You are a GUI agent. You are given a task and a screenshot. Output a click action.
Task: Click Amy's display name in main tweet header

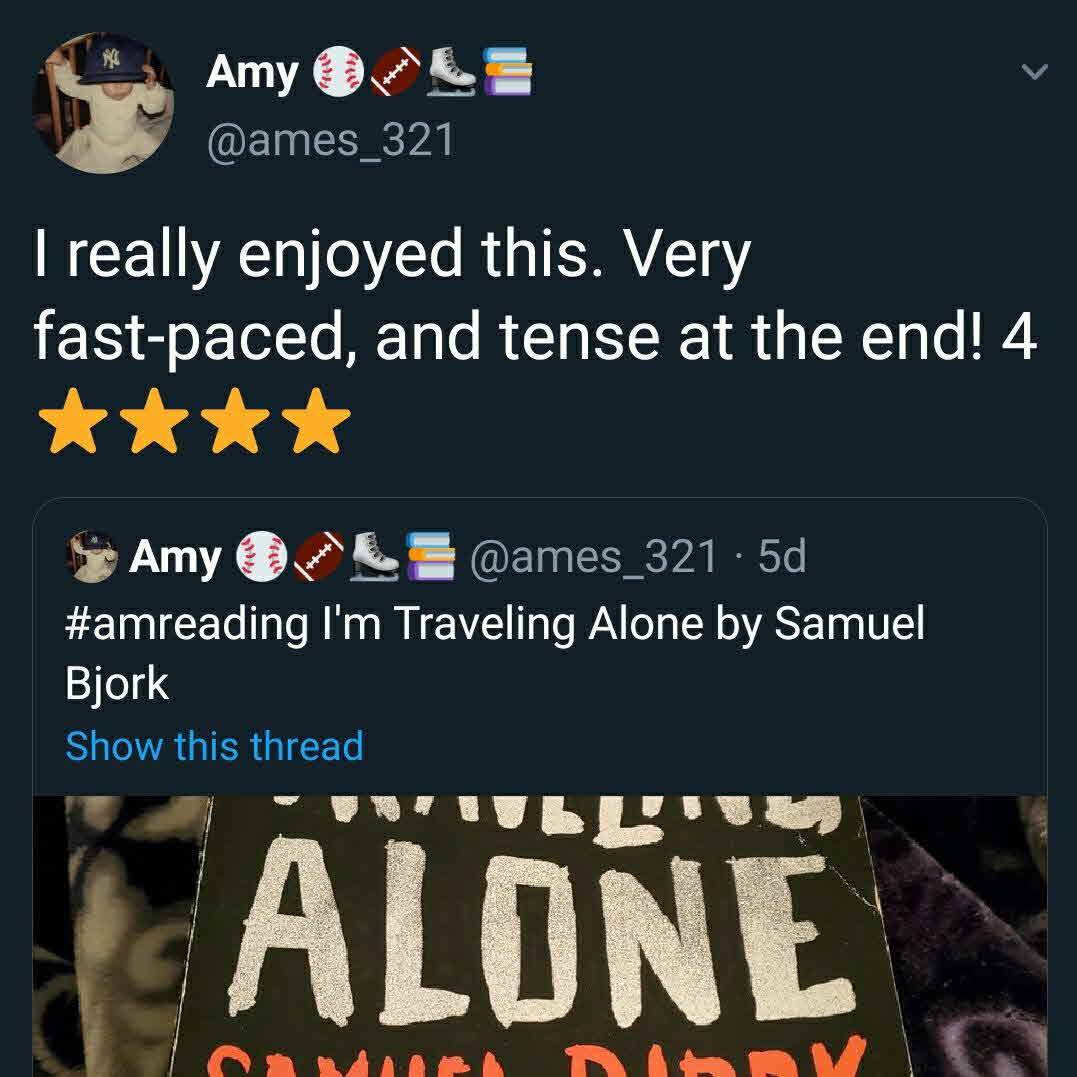point(252,72)
